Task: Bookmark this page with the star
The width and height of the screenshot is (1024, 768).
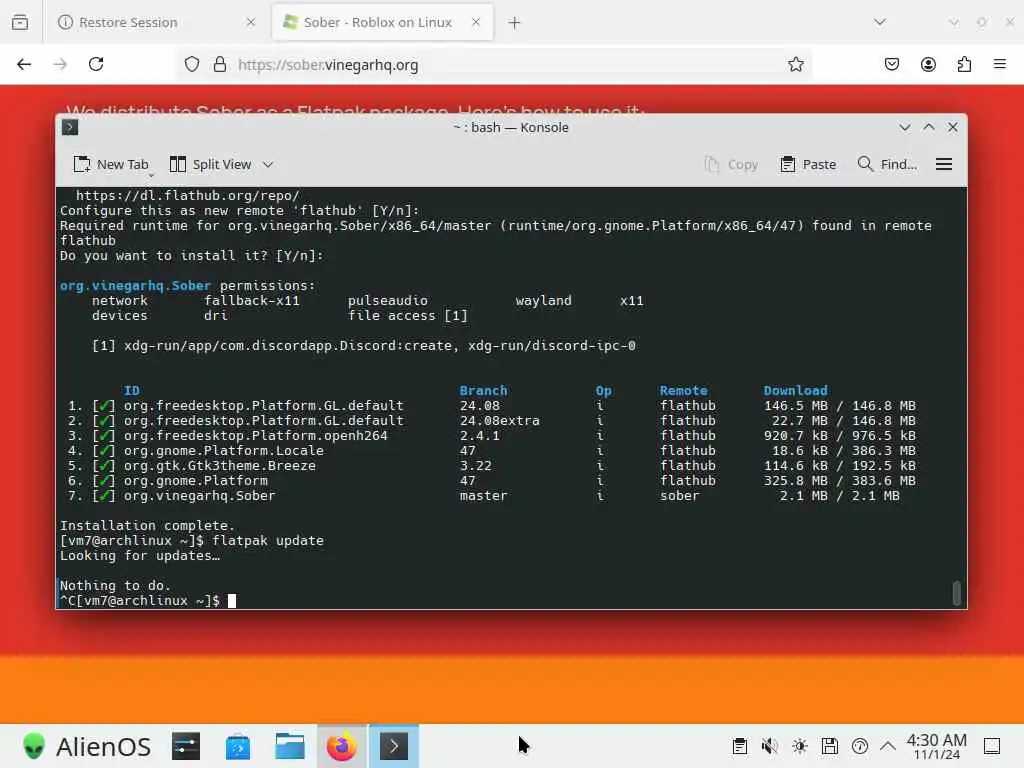Action: click(795, 64)
